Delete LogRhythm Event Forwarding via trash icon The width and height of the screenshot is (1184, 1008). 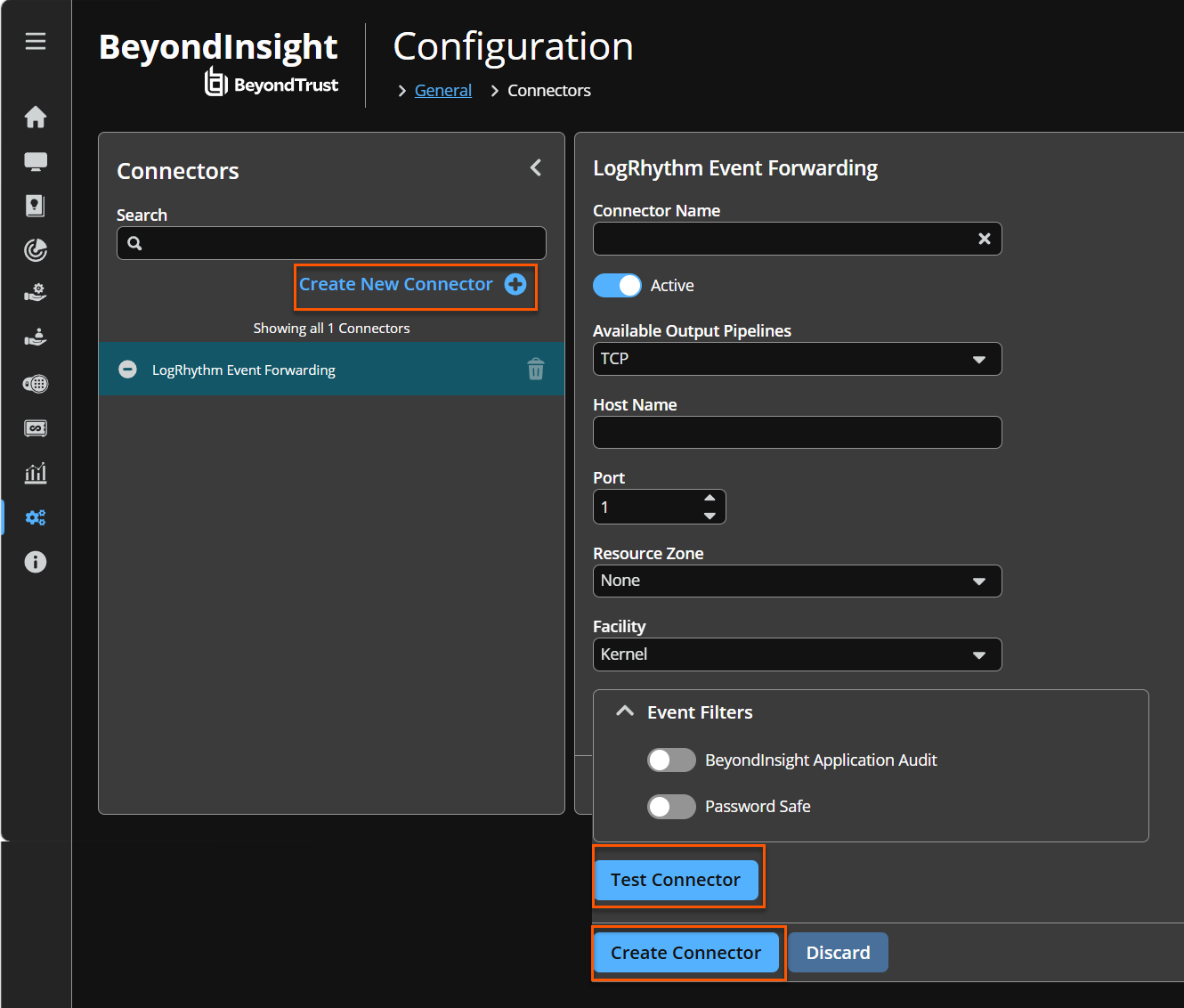[536, 369]
